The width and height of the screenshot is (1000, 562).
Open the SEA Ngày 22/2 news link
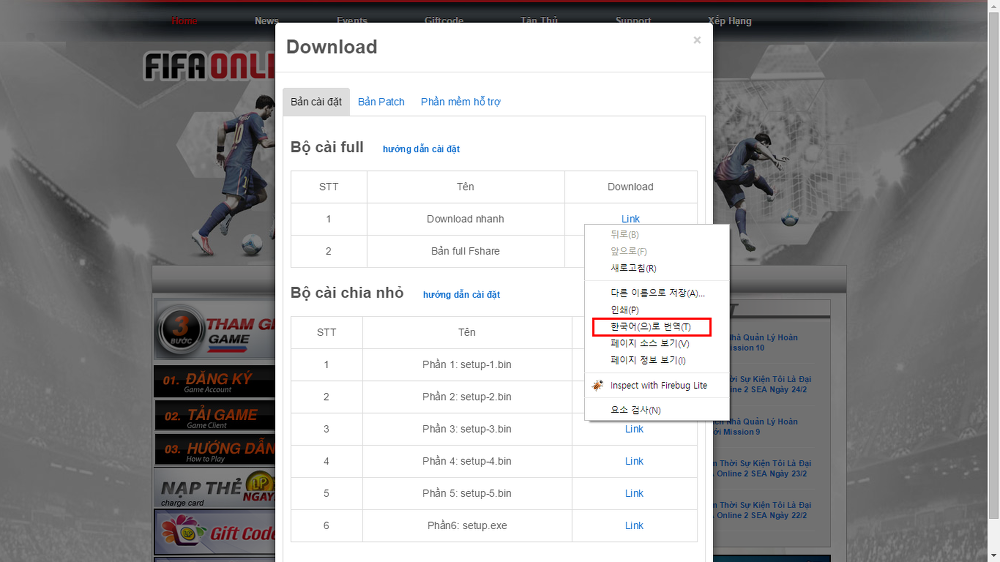762,510
